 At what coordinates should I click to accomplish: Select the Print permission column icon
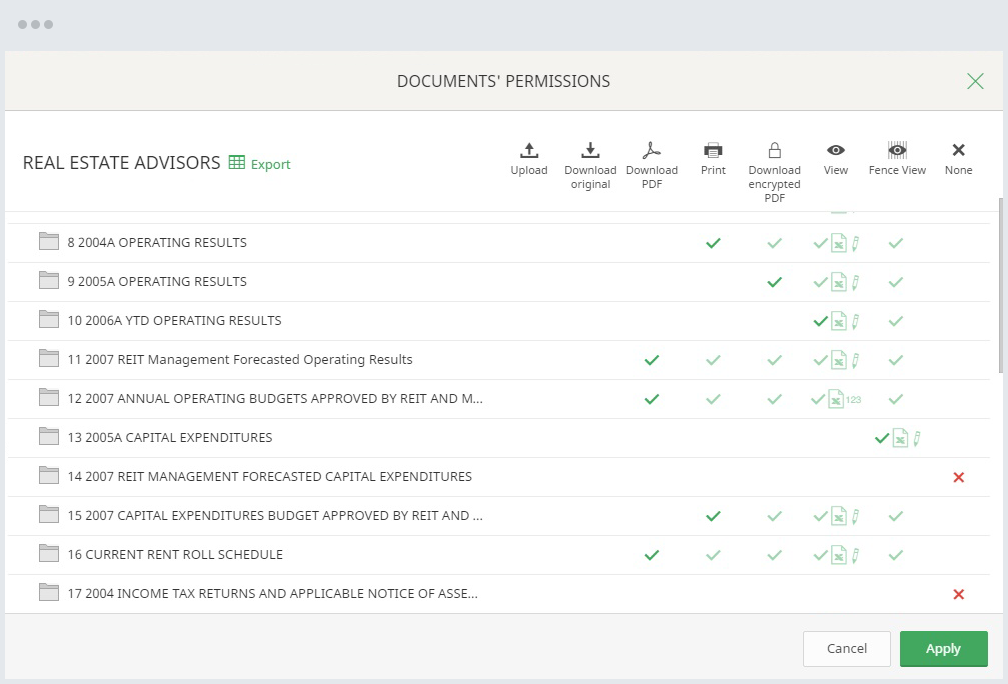pyautogui.click(x=713, y=151)
